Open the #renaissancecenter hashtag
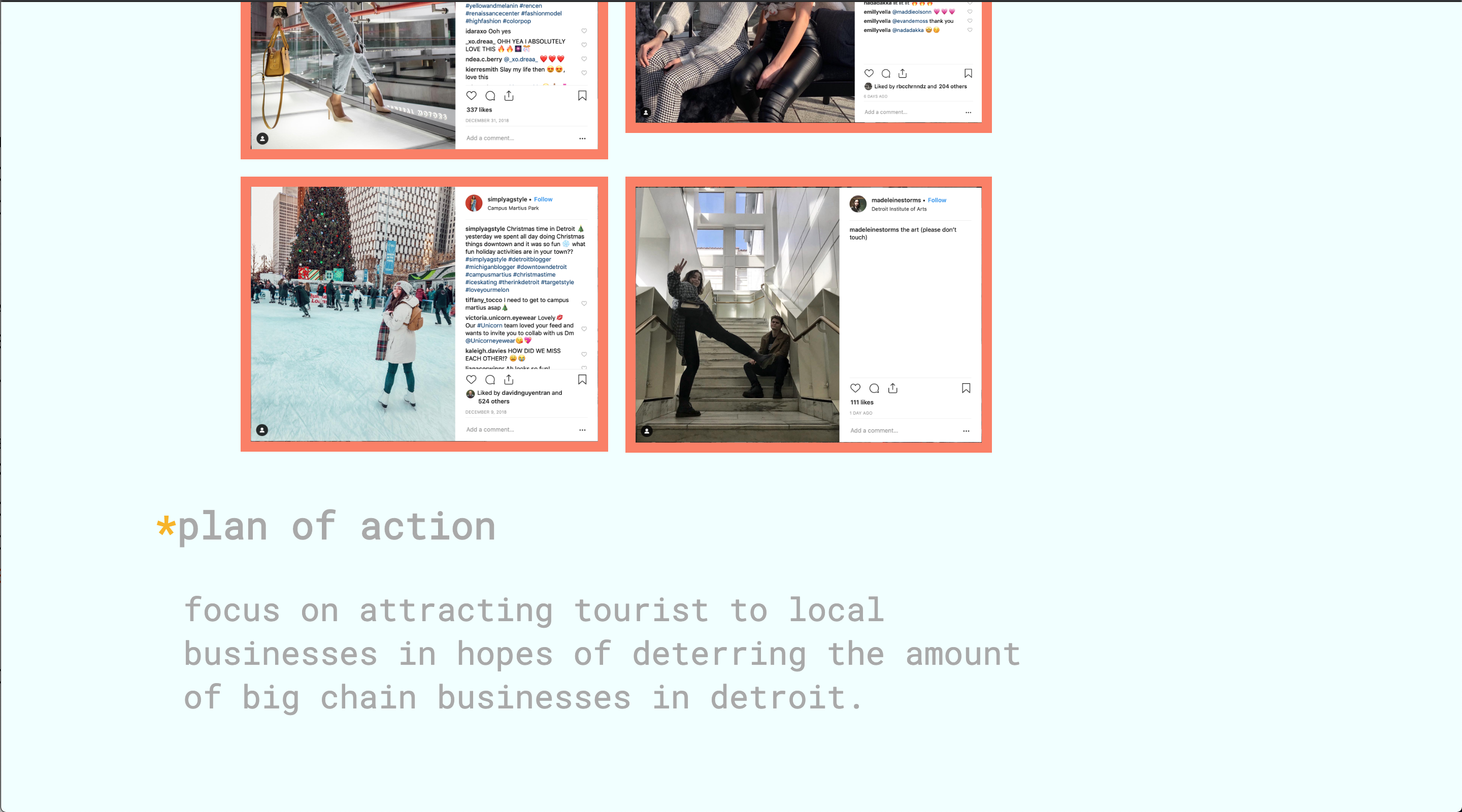Image resolution: width=1462 pixels, height=812 pixels. click(492, 14)
